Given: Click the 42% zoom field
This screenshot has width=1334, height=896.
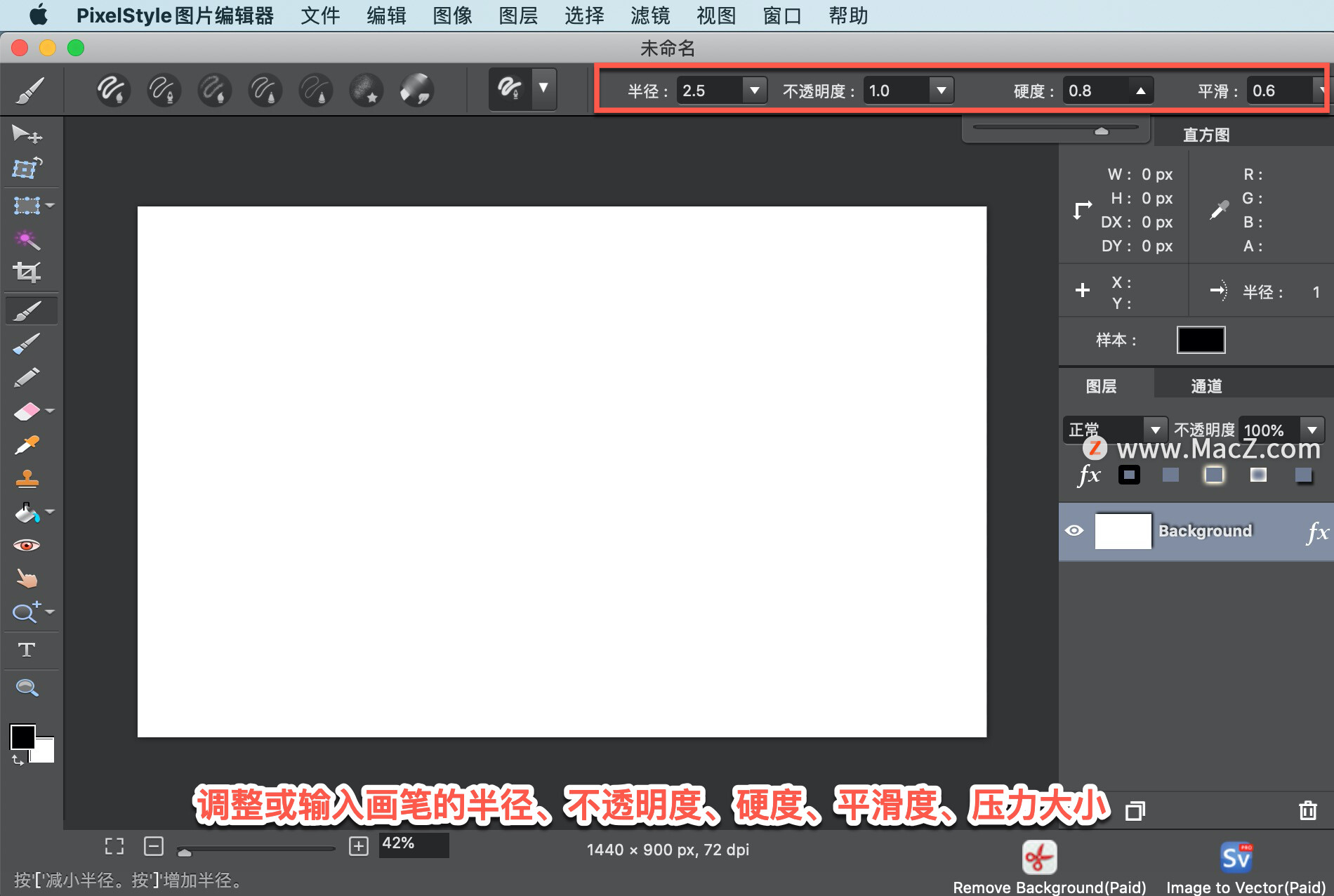Looking at the screenshot, I should coord(413,844).
